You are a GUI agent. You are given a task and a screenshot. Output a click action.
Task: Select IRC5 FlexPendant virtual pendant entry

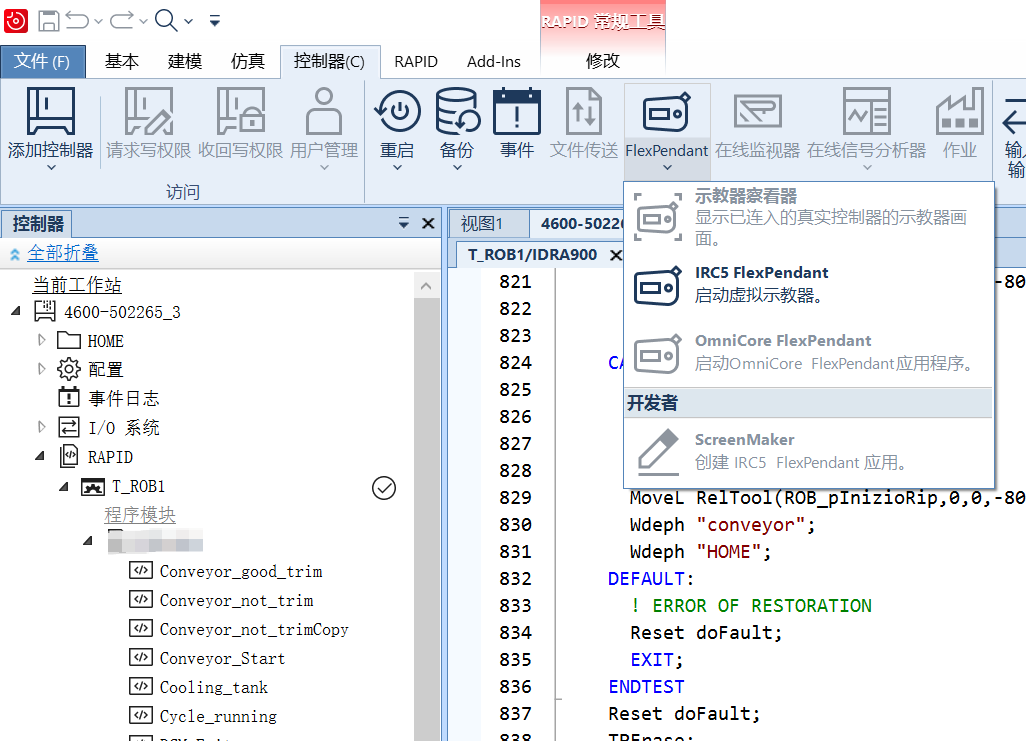(809, 285)
